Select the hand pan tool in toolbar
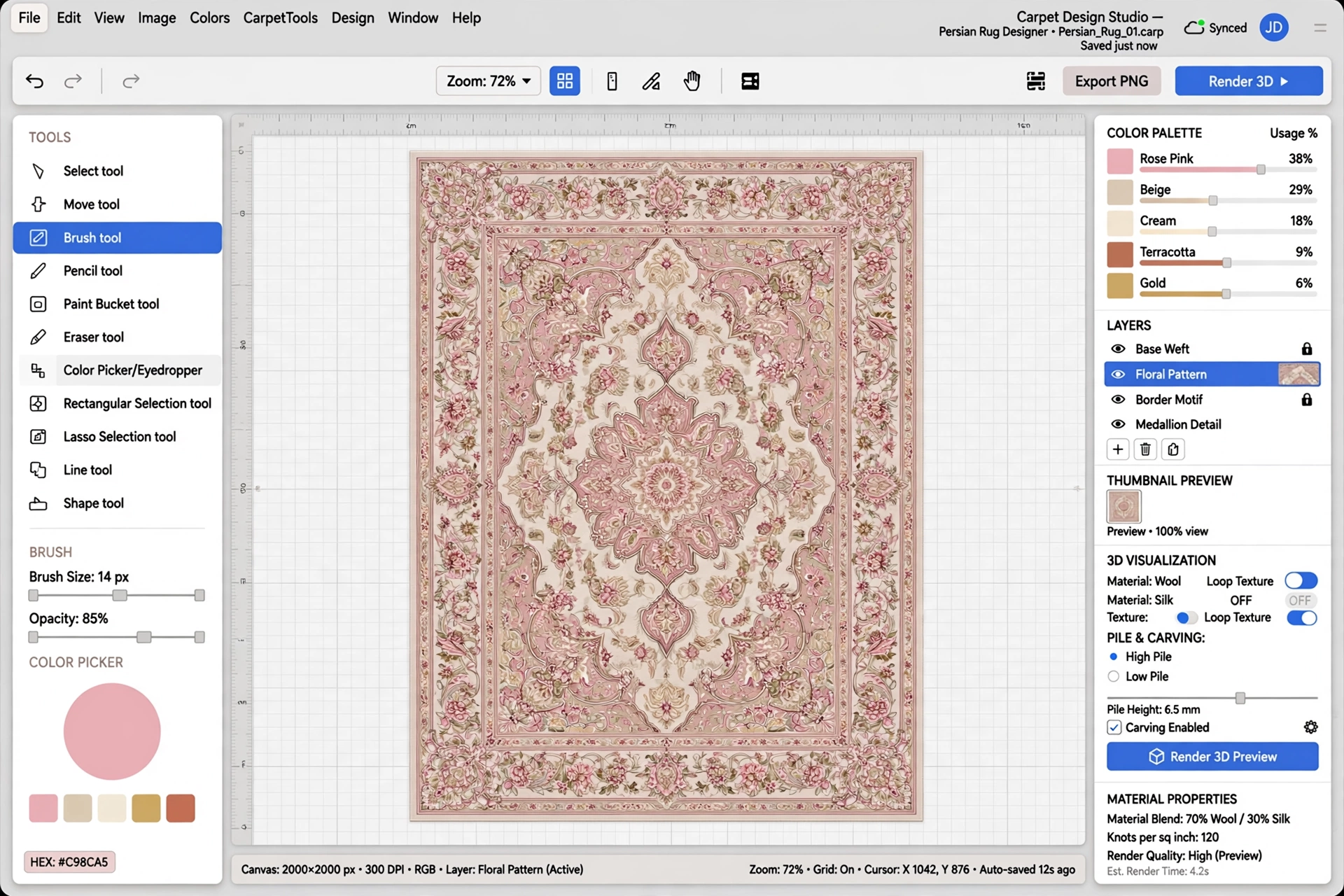The height and width of the screenshot is (896, 1344). [x=692, y=81]
